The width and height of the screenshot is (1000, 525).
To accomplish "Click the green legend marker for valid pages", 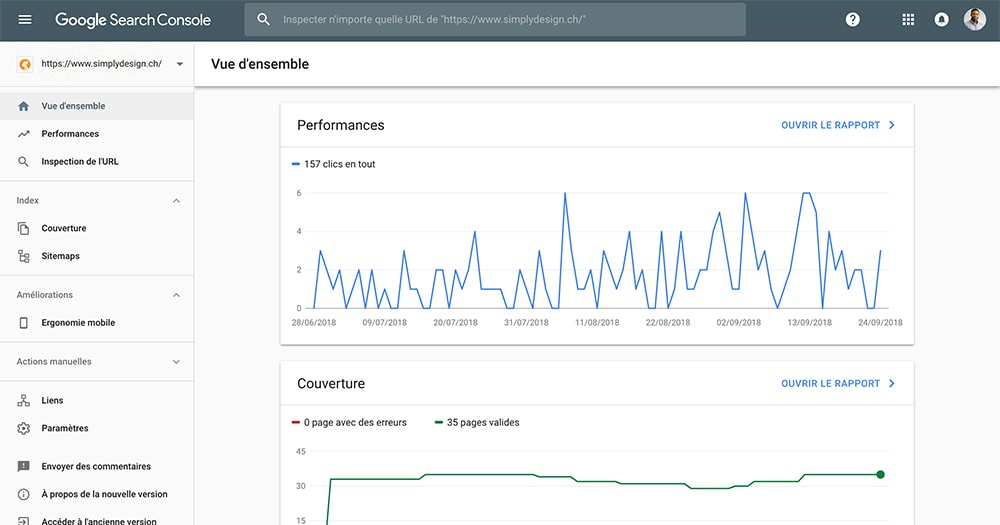I will coord(438,422).
